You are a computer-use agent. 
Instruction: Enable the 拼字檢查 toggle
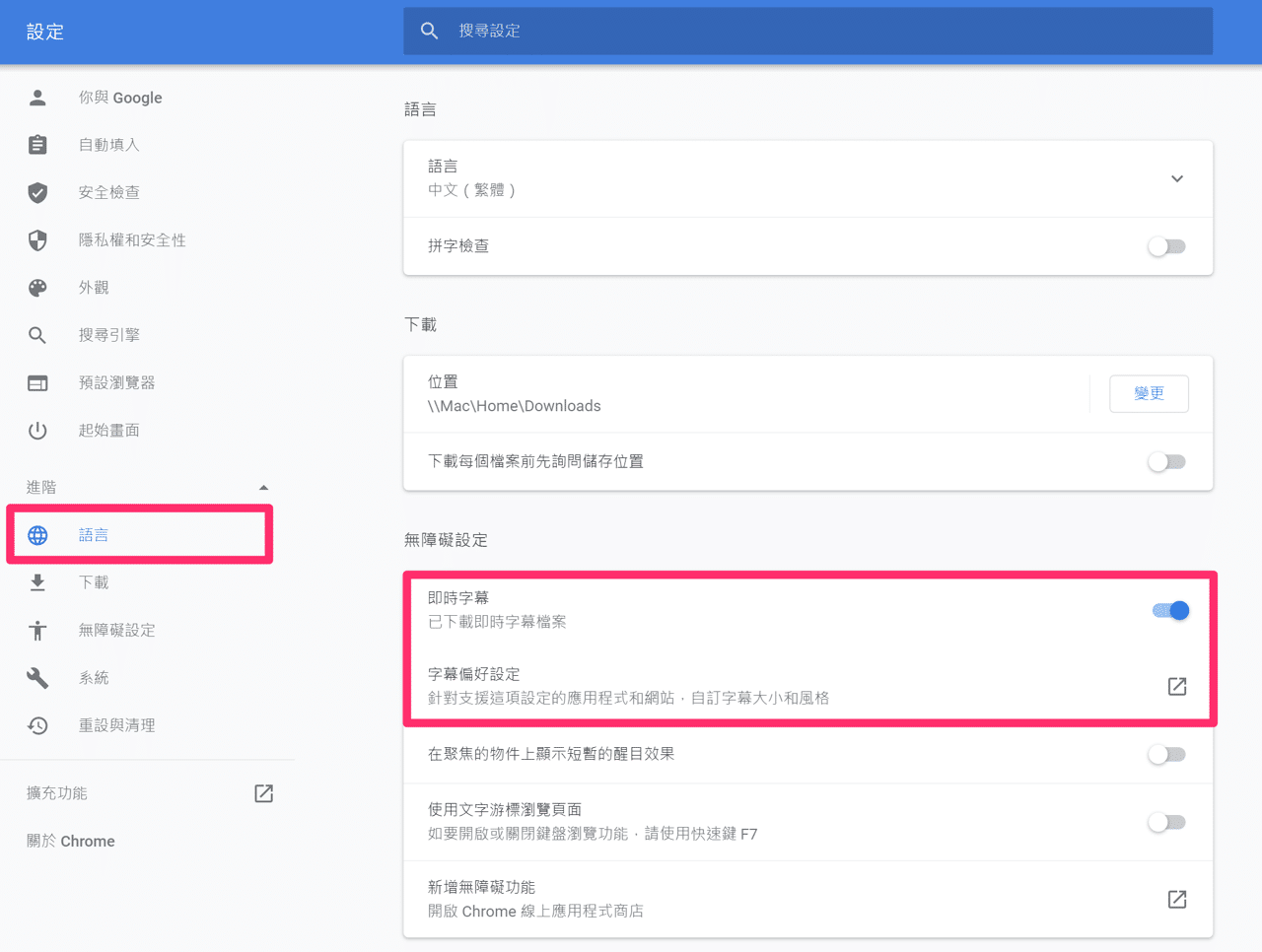tap(1167, 246)
